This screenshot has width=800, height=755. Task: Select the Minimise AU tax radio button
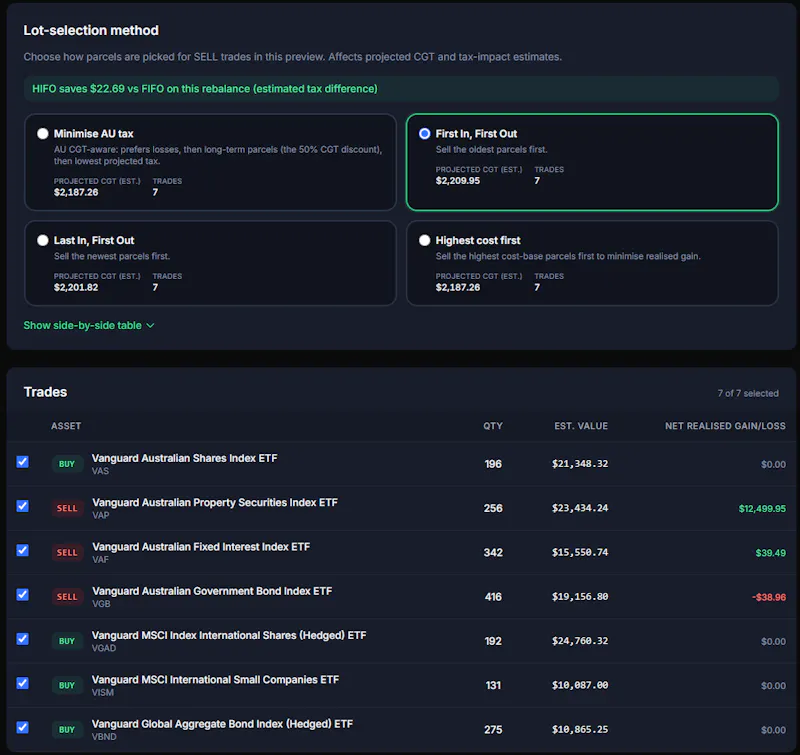tap(43, 134)
